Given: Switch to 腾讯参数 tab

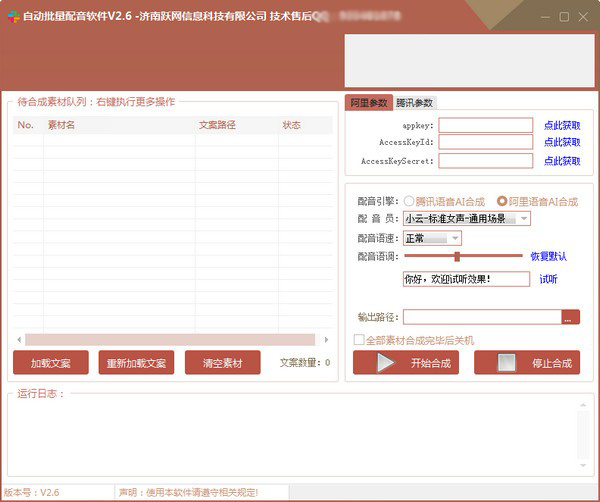Looking at the screenshot, I should coord(414,103).
